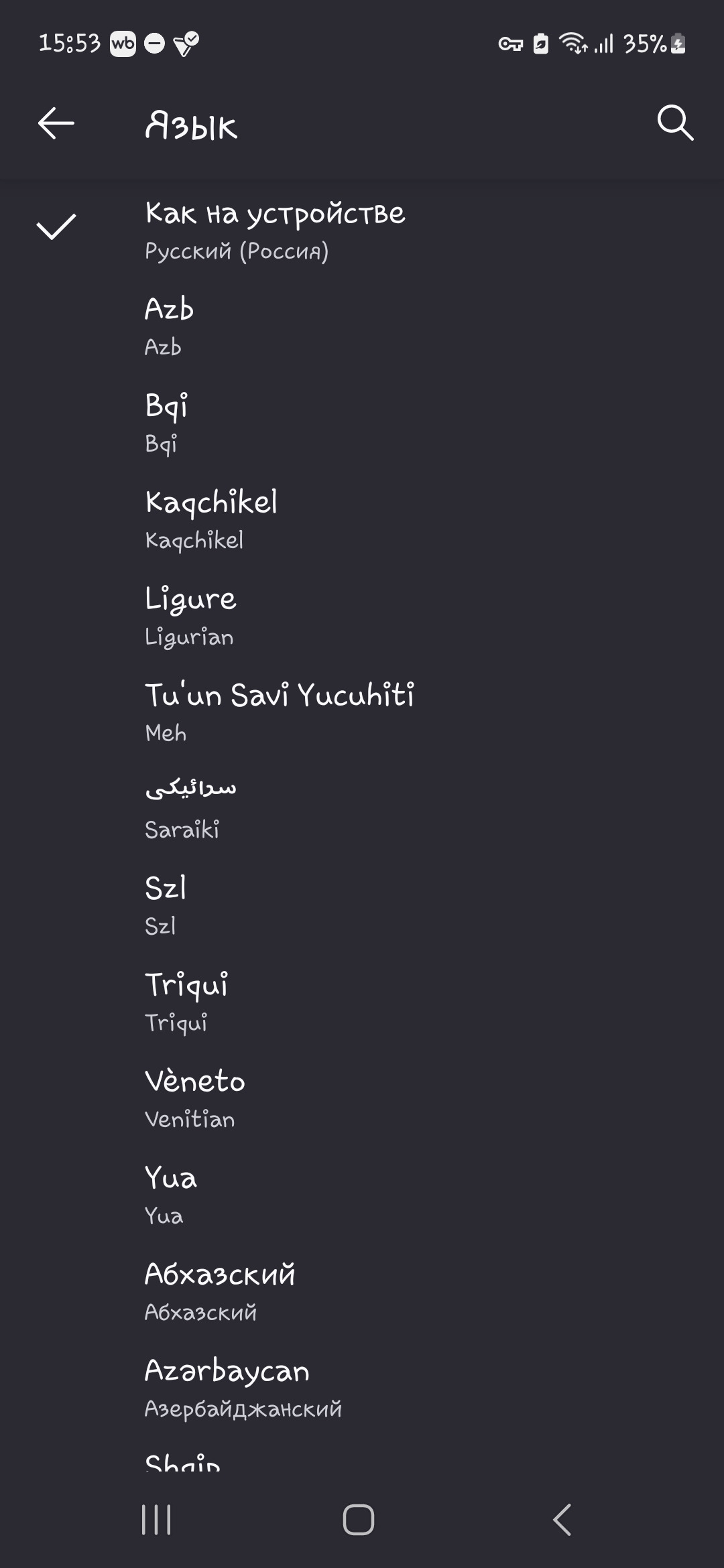724x1568 pixels.
Task: Select 'Как на устройстве' language option
Action: tap(275, 231)
